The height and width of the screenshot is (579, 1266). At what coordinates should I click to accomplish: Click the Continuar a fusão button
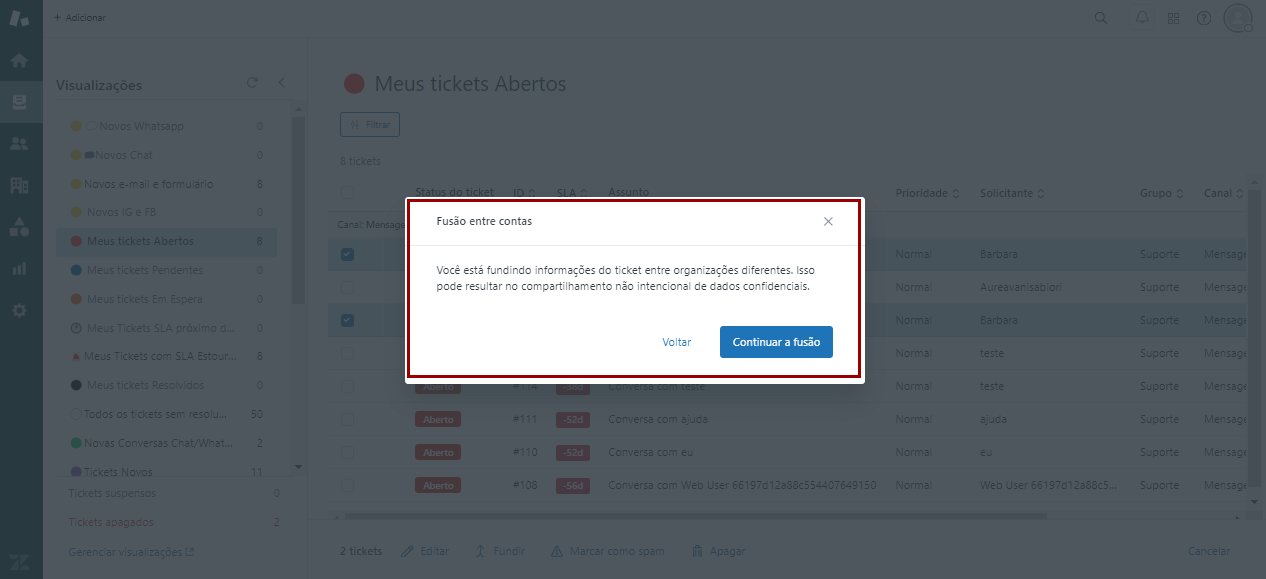776,342
